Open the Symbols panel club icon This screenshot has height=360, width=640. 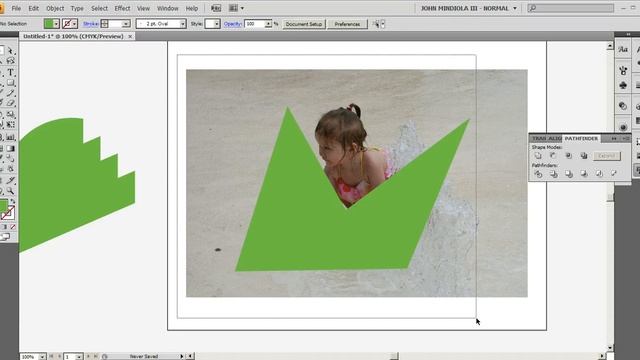(x=623, y=85)
